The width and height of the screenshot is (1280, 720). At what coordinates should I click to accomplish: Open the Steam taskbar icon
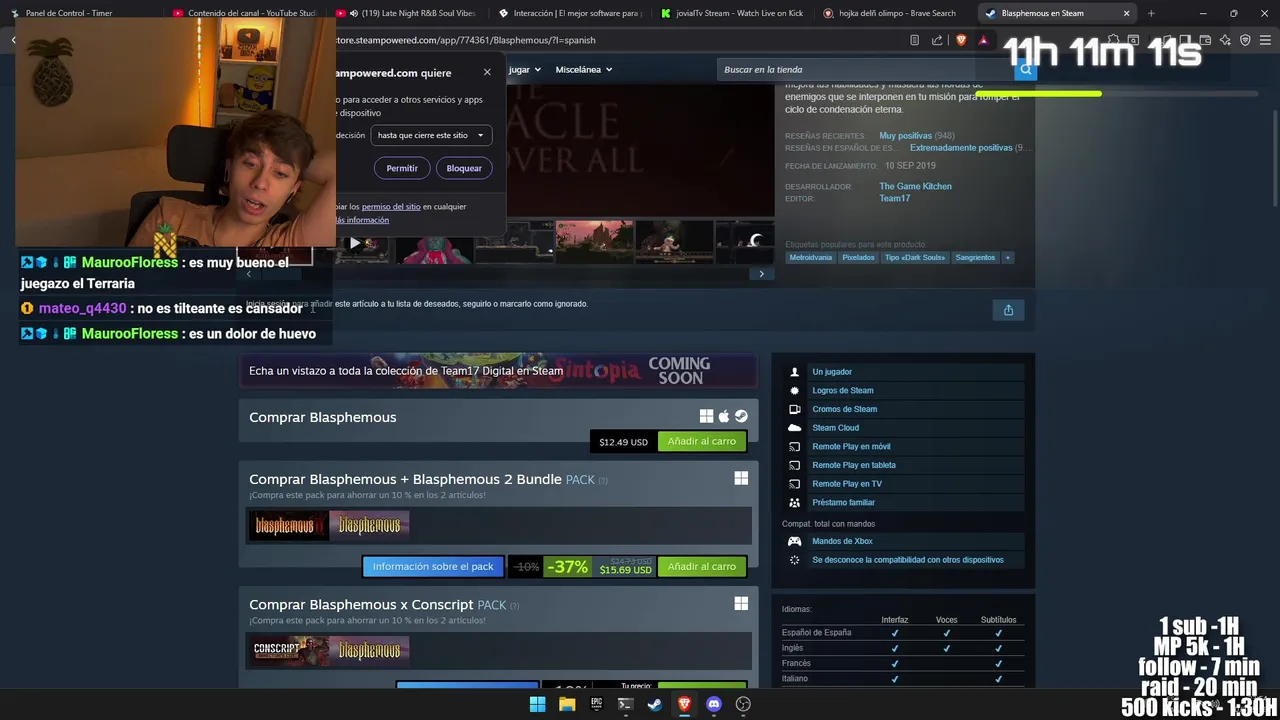[x=655, y=704]
